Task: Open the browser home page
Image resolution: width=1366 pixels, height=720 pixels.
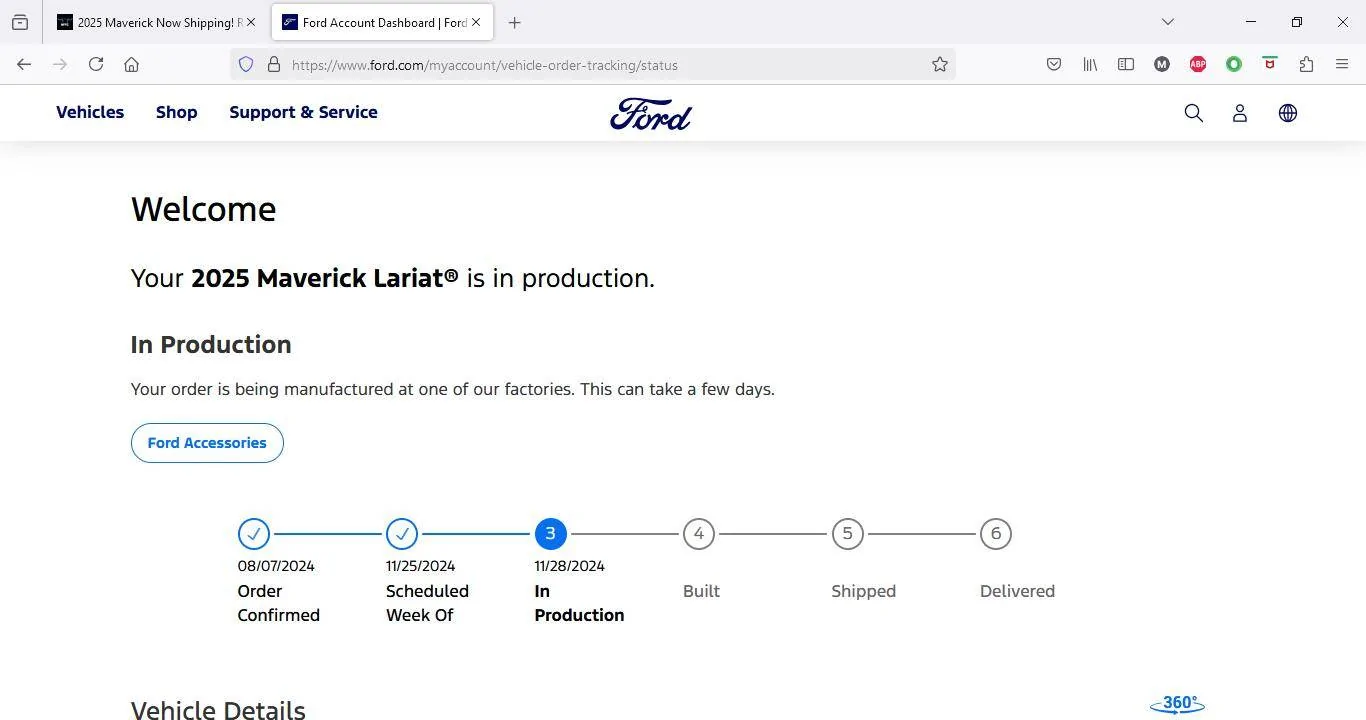Action: (x=131, y=64)
